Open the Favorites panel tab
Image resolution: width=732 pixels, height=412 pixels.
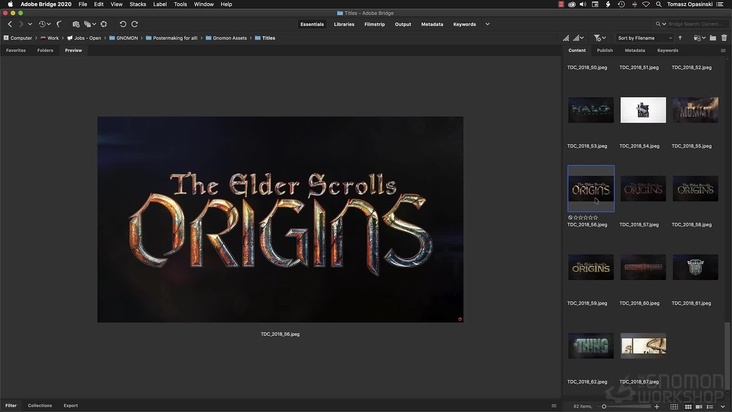(16, 50)
